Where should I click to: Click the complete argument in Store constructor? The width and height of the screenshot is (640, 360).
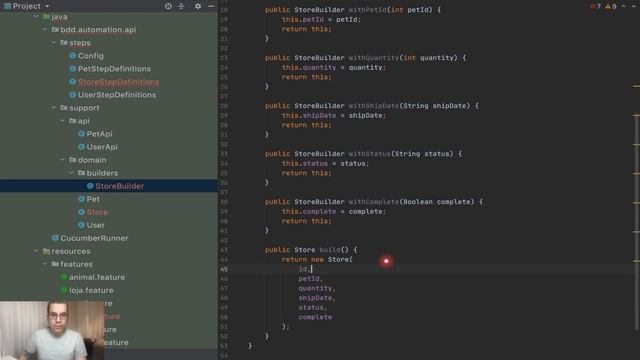click(x=315, y=317)
